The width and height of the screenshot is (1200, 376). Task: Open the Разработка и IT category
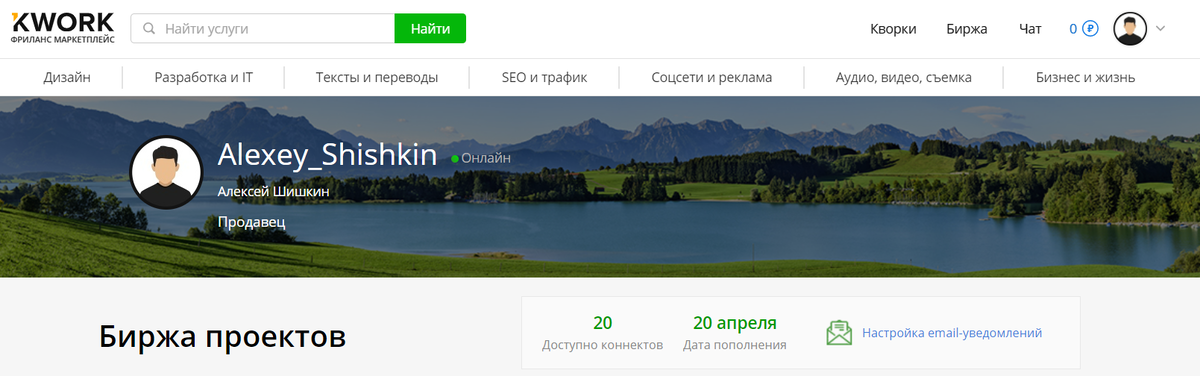point(203,77)
